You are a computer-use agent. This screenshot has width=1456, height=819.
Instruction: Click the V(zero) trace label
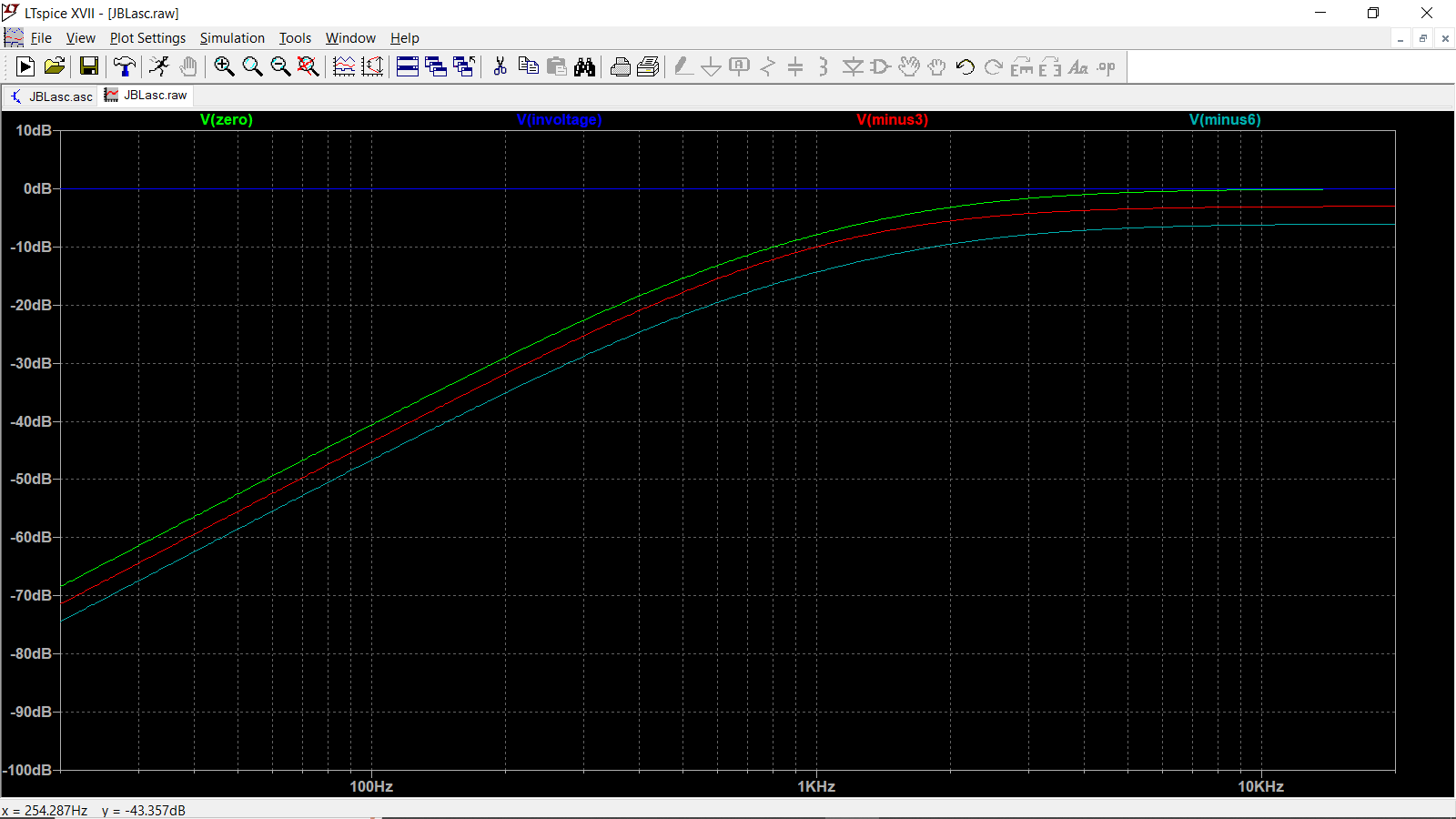(x=227, y=120)
